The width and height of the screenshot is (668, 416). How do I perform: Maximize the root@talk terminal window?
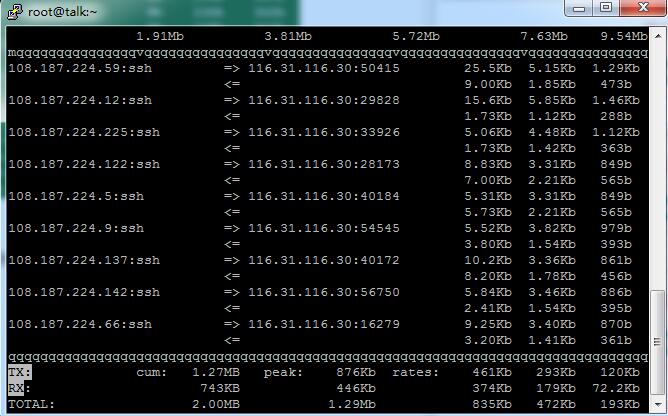(x=605, y=9)
